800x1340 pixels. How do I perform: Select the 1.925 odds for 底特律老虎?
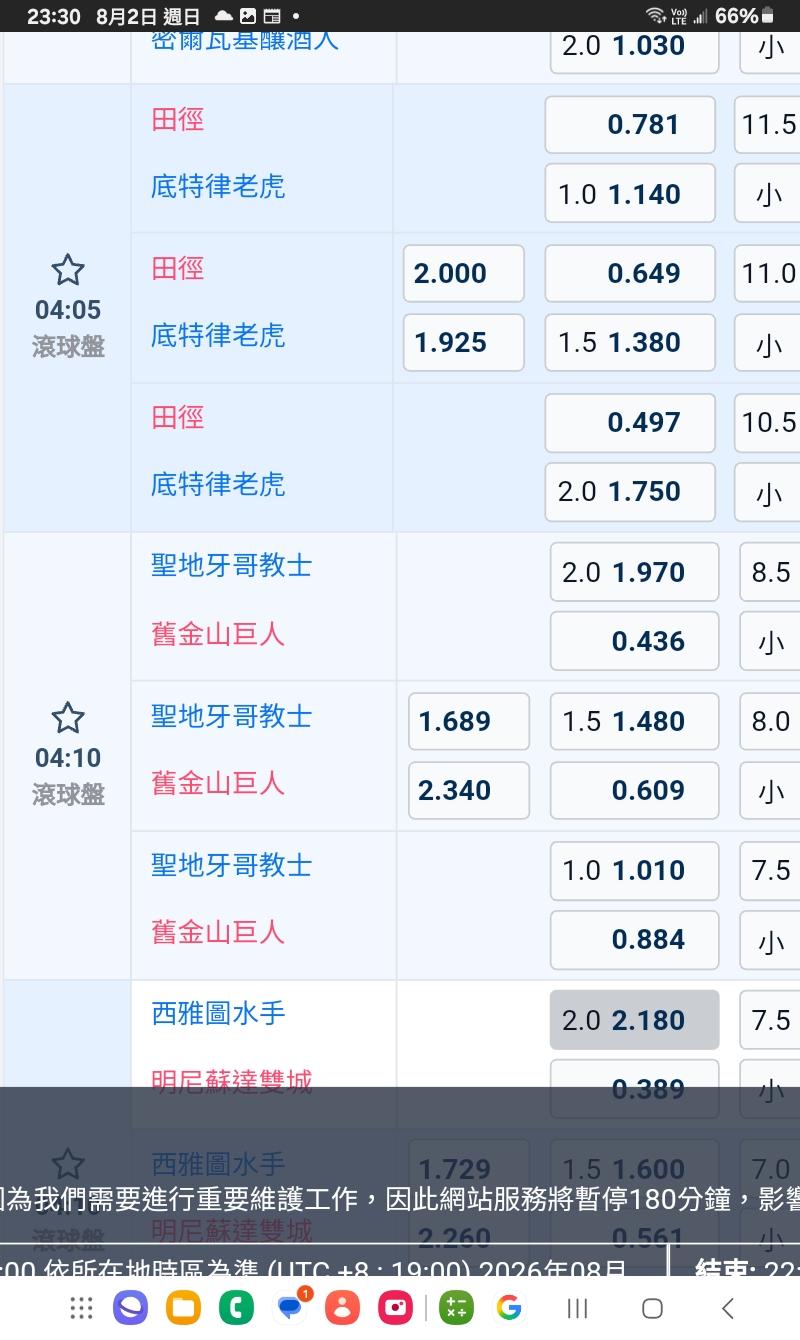coord(464,342)
